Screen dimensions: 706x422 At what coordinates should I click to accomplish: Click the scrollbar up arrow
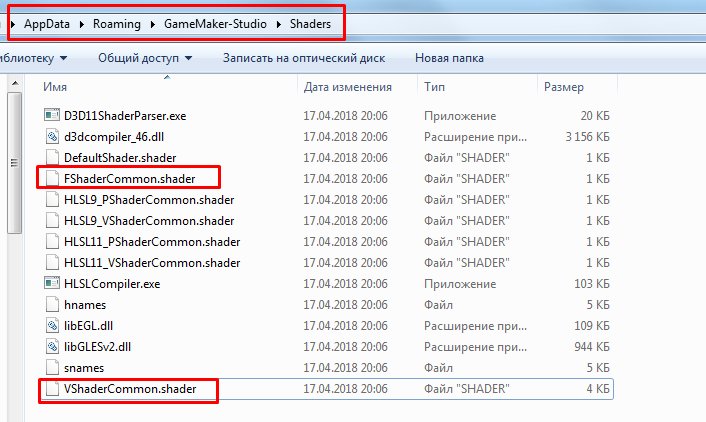click(15, 83)
